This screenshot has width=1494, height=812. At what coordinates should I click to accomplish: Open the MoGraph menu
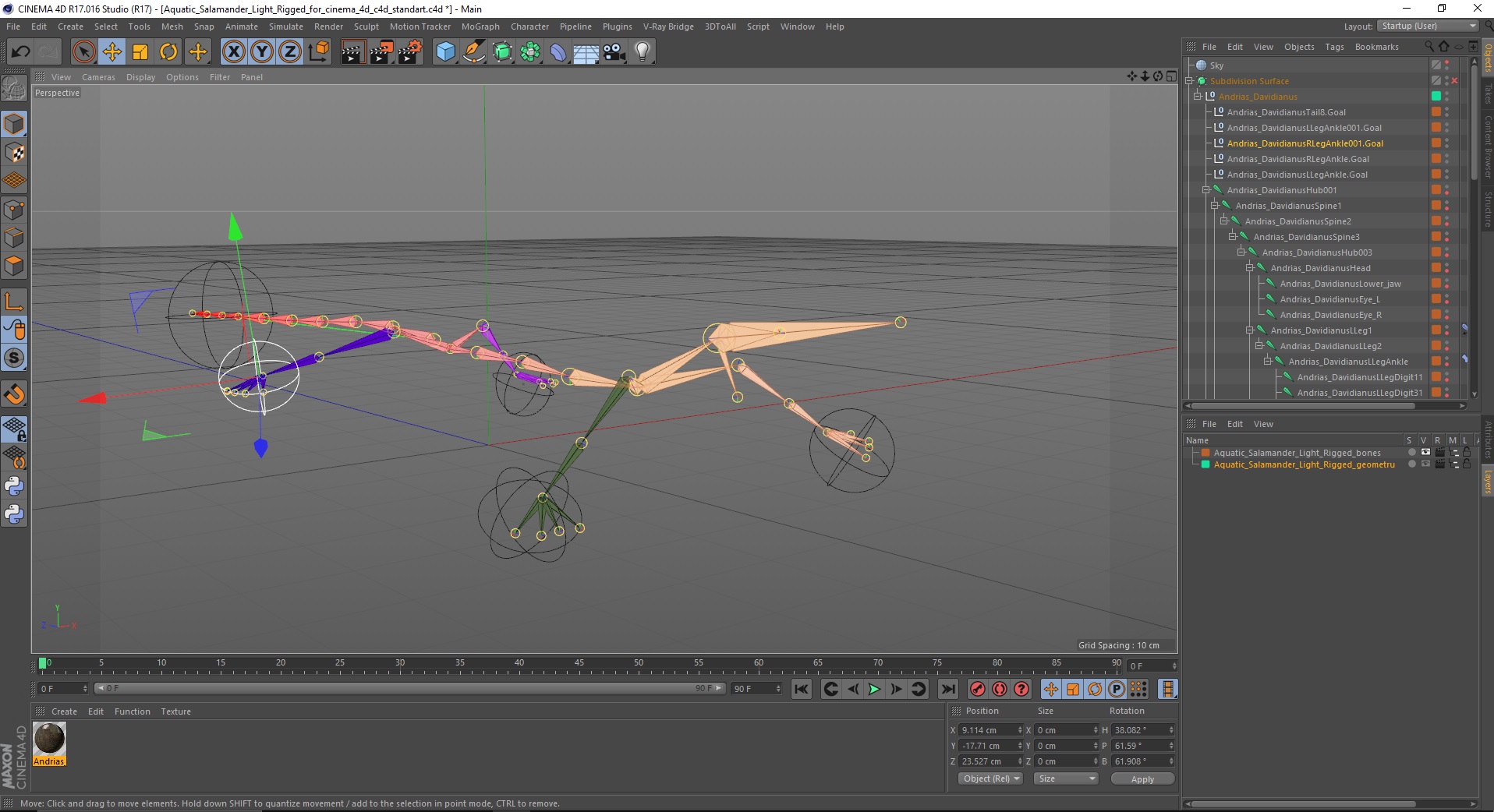pyautogui.click(x=480, y=26)
